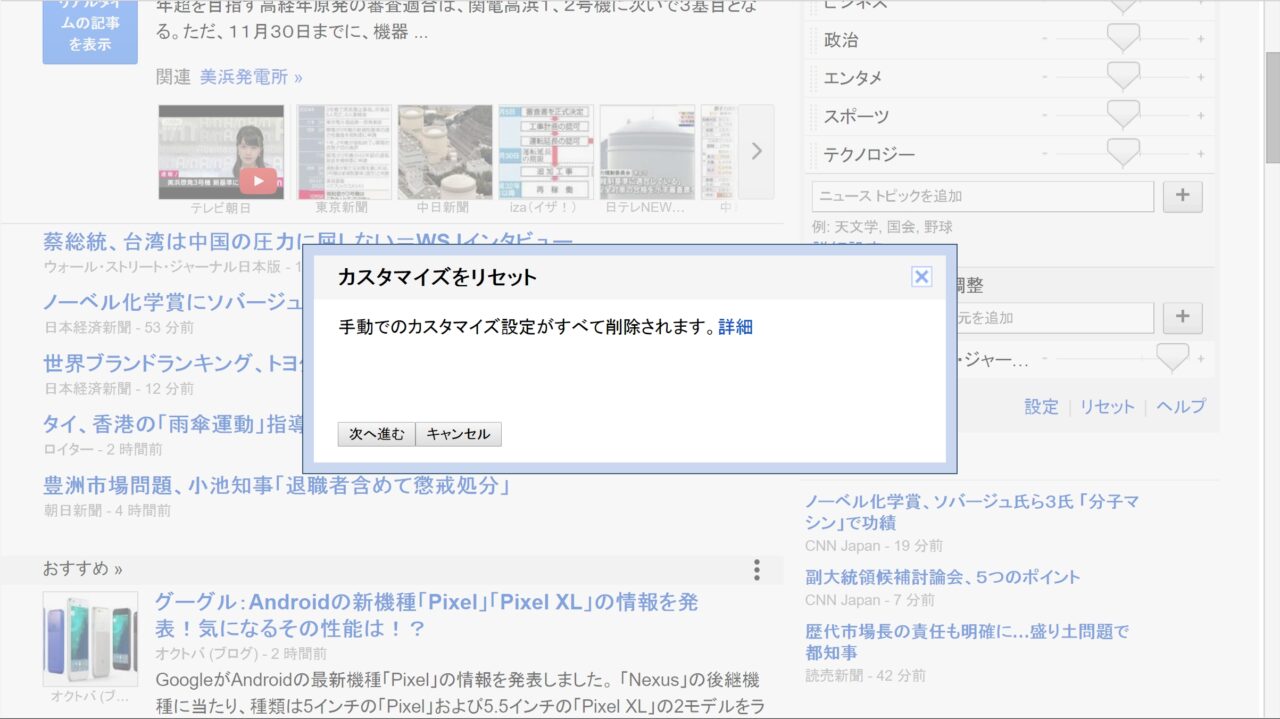
Task: Click the ヘルプ link
Action: (x=1180, y=407)
